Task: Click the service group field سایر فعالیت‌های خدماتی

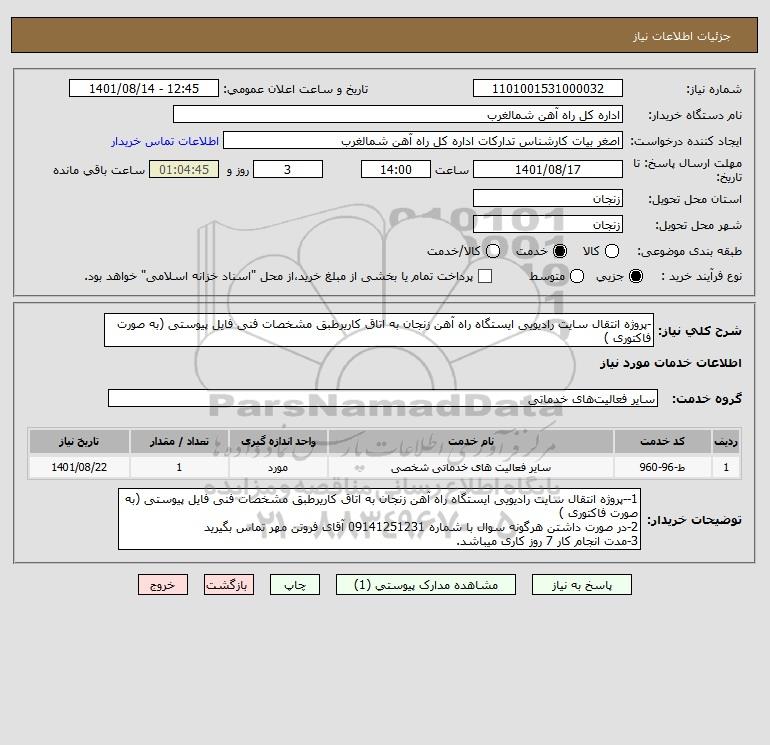Action: pyautogui.click(x=383, y=398)
